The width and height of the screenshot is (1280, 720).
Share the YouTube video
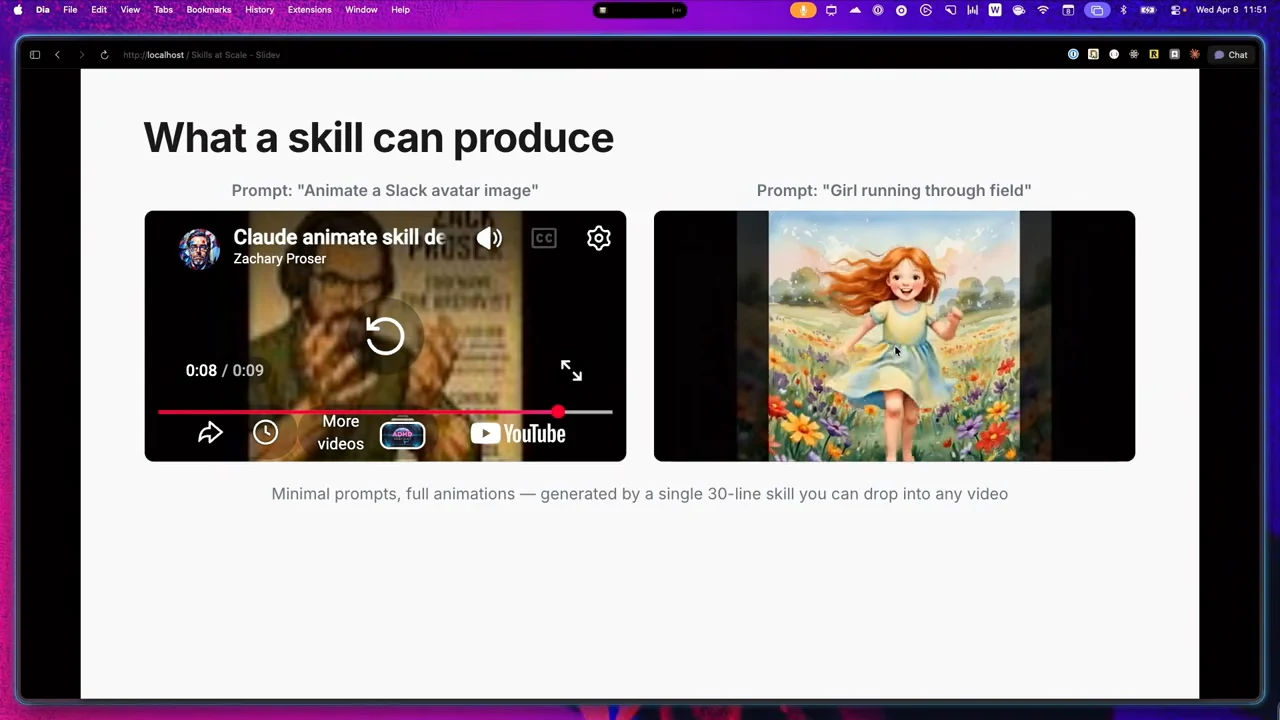click(x=210, y=433)
